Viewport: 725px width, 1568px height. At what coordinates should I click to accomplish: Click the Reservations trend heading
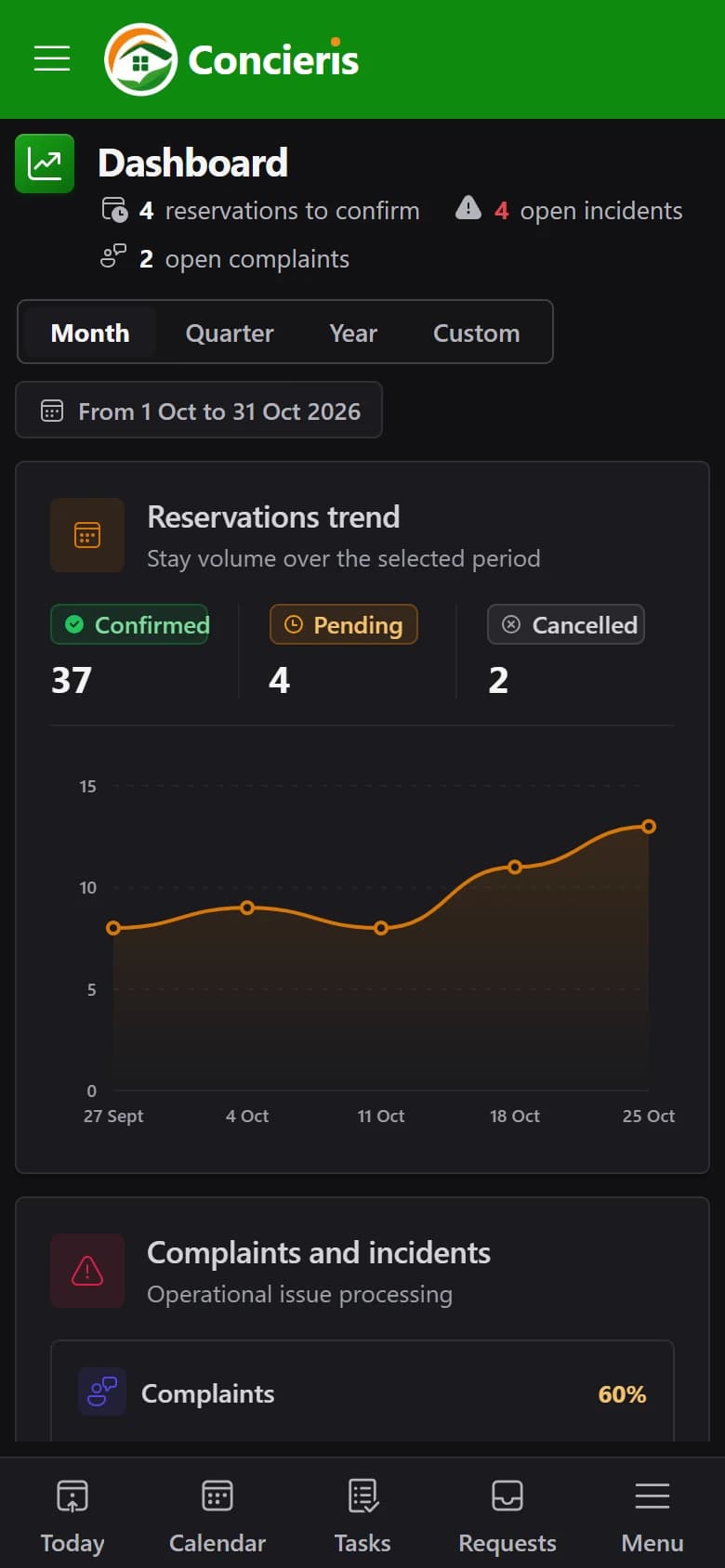coord(273,516)
